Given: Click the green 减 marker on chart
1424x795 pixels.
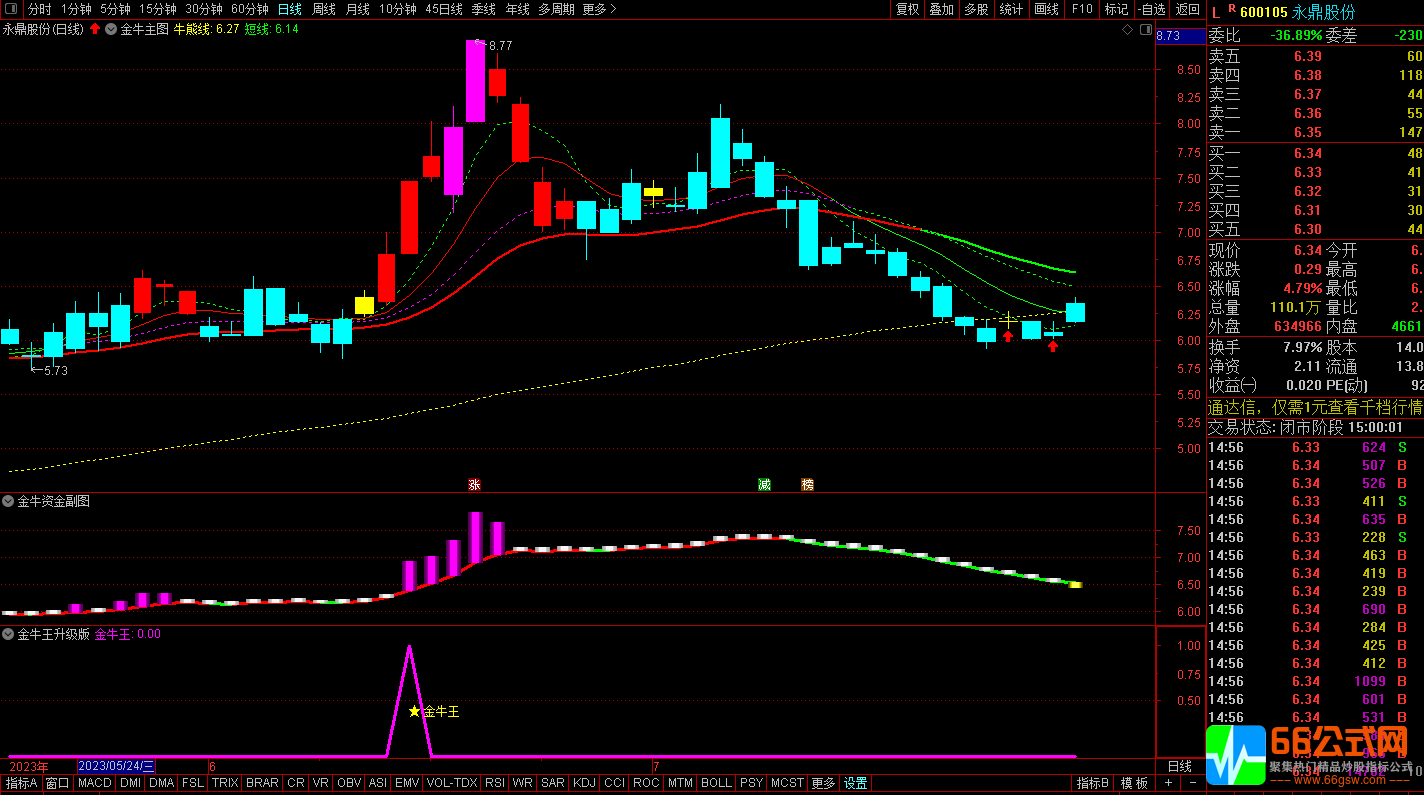Looking at the screenshot, I should (x=764, y=485).
